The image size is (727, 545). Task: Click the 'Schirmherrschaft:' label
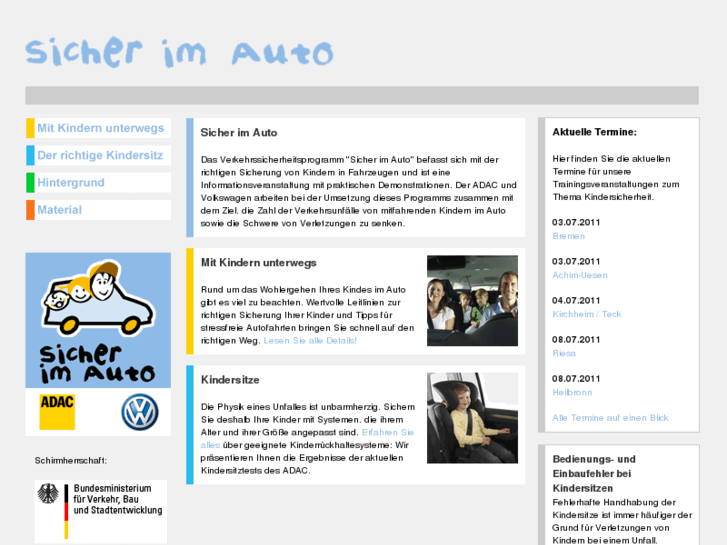(x=71, y=461)
